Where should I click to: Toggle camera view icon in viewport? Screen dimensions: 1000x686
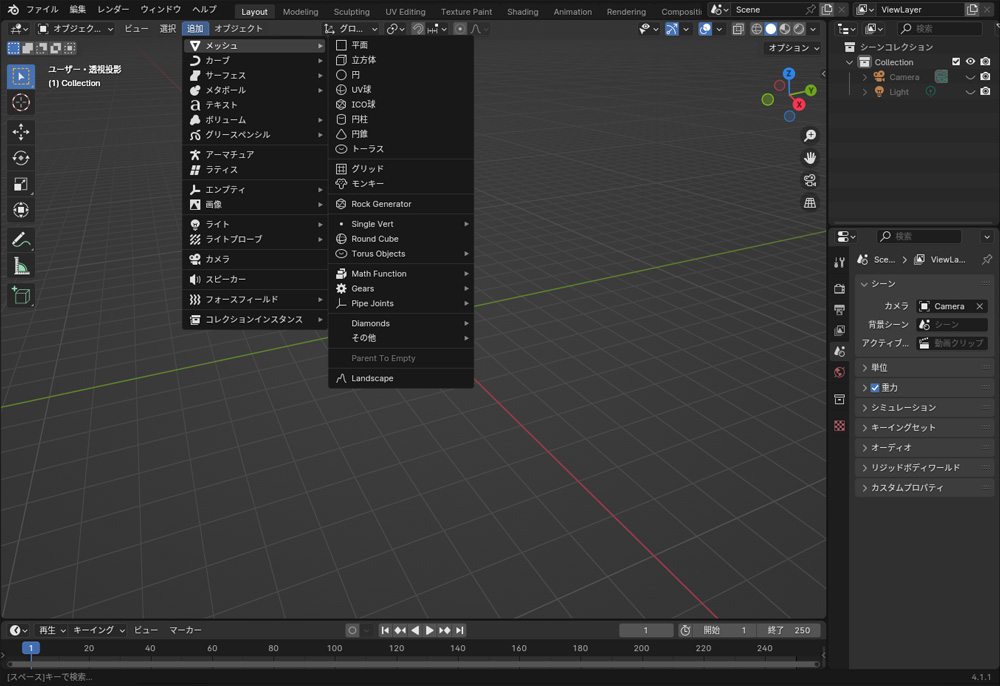click(810, 181)
